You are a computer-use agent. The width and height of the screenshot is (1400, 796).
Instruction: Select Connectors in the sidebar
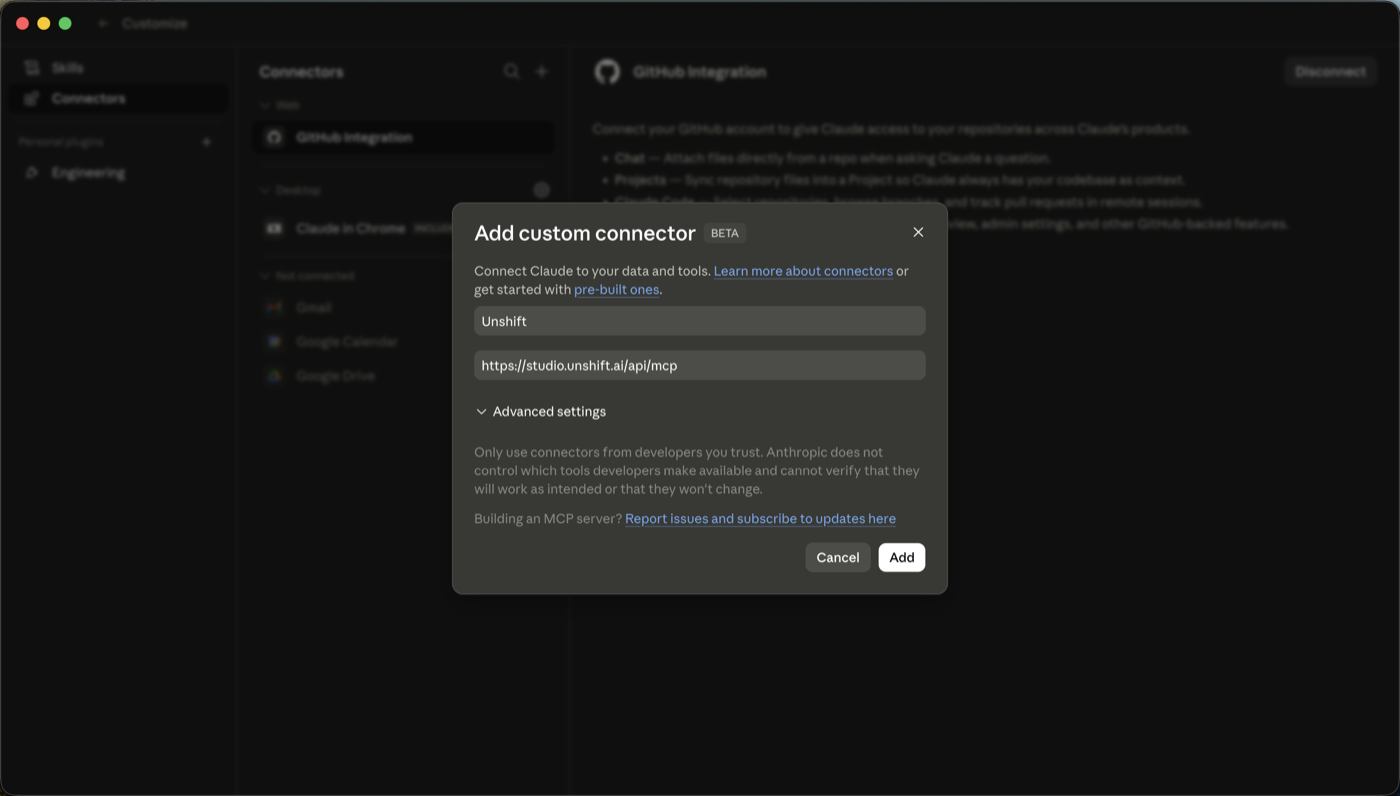click(118, 98)
